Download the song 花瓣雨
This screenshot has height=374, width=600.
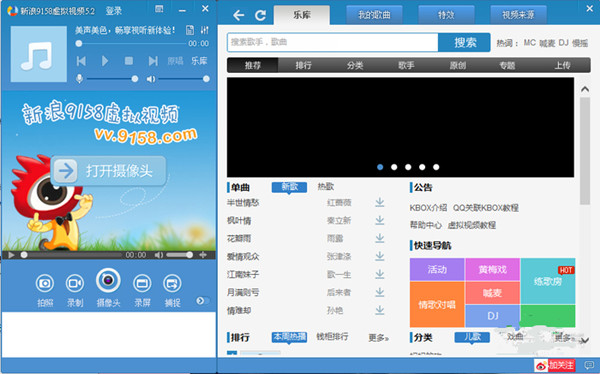coord(380,238)
